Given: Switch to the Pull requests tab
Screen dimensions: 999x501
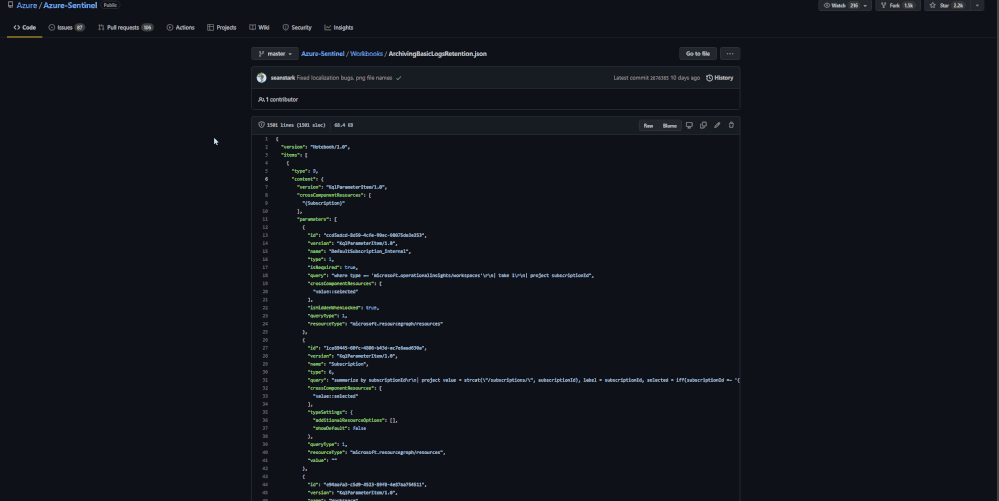Looking at the screenshot, I should click(126, 27).
